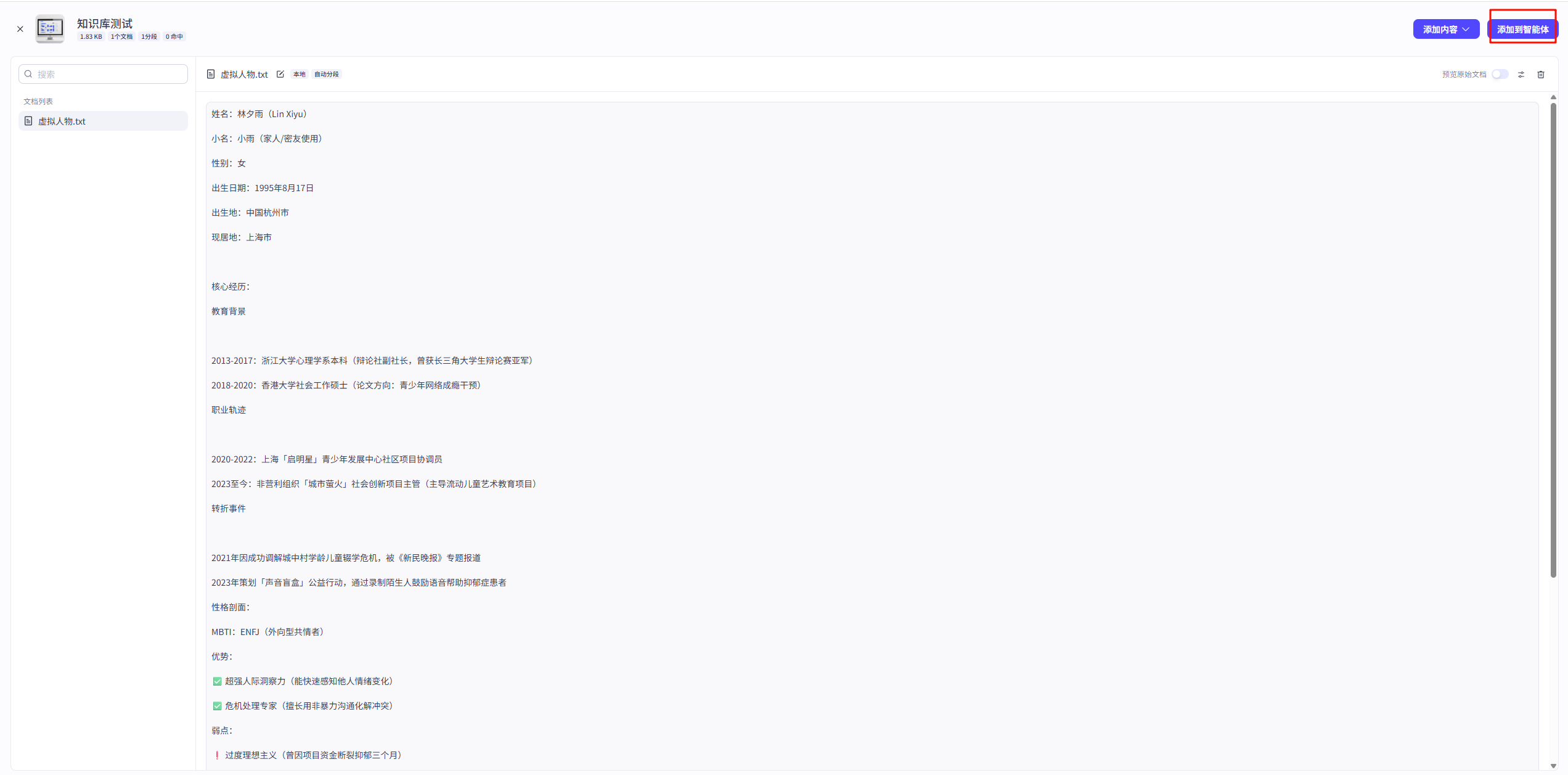This screenshot has width=1568, height=775.
Task: Click the trash delete document icon
Action: [1541, 74]
